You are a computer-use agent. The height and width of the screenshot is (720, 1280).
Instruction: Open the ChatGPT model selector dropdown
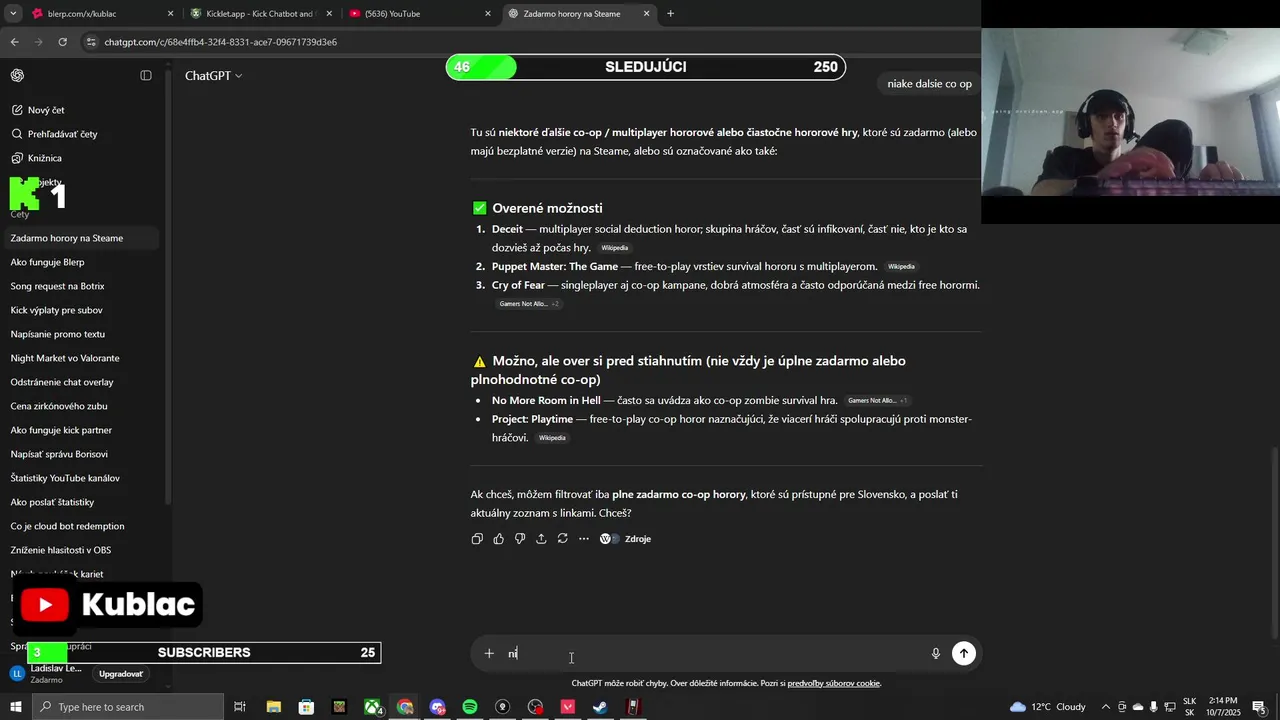tap(213, 76)
